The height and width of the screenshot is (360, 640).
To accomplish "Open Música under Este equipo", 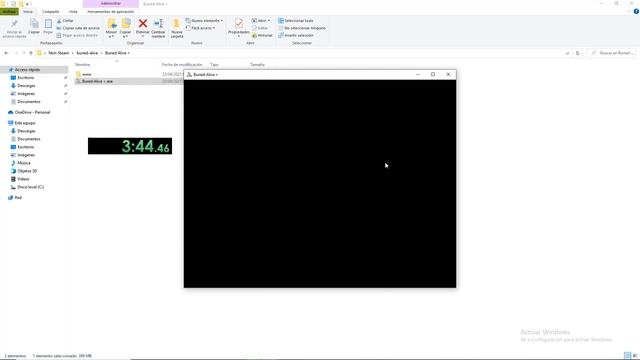I will pos(23,163).
